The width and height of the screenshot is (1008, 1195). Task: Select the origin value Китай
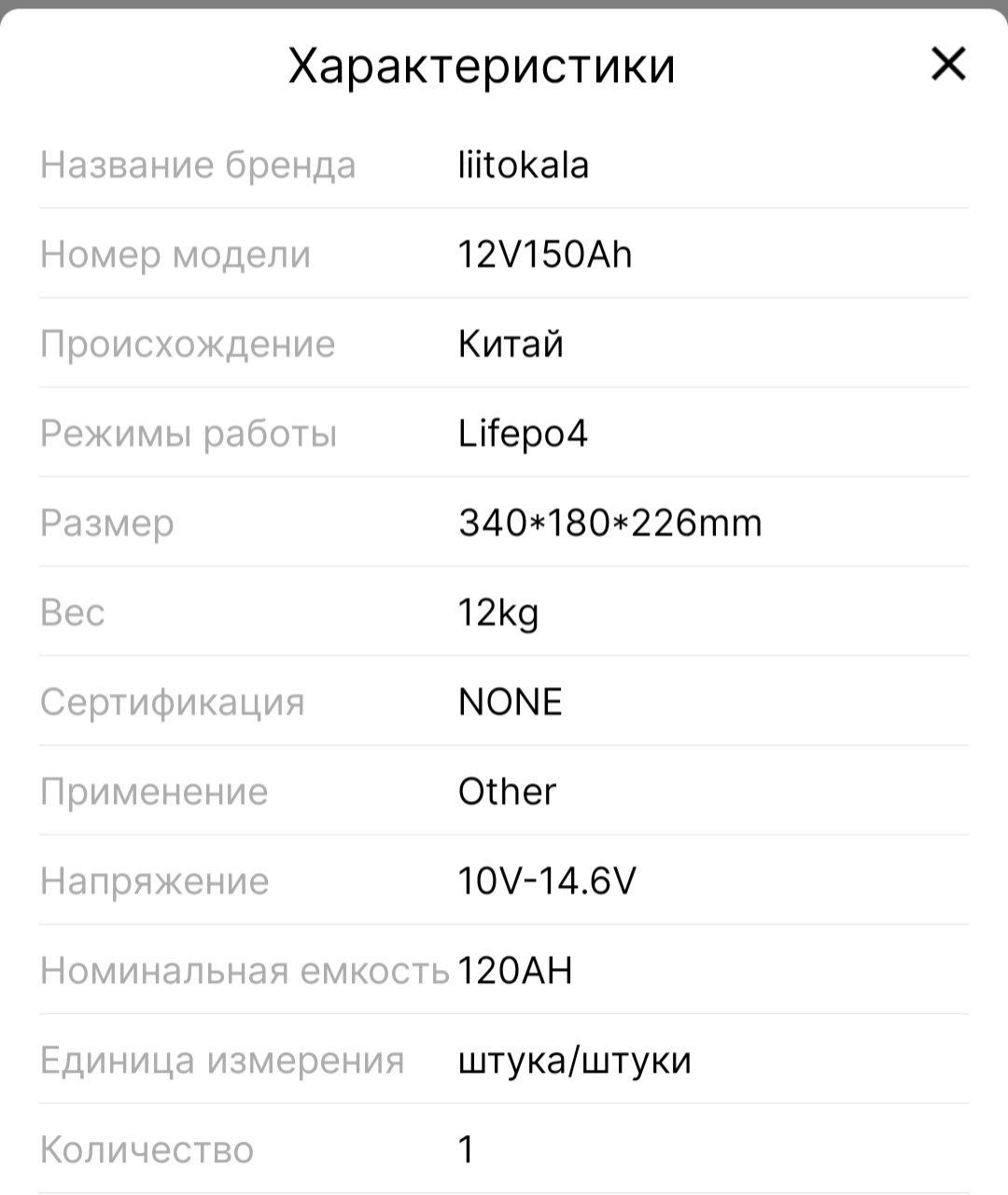(x=511, y=344)
